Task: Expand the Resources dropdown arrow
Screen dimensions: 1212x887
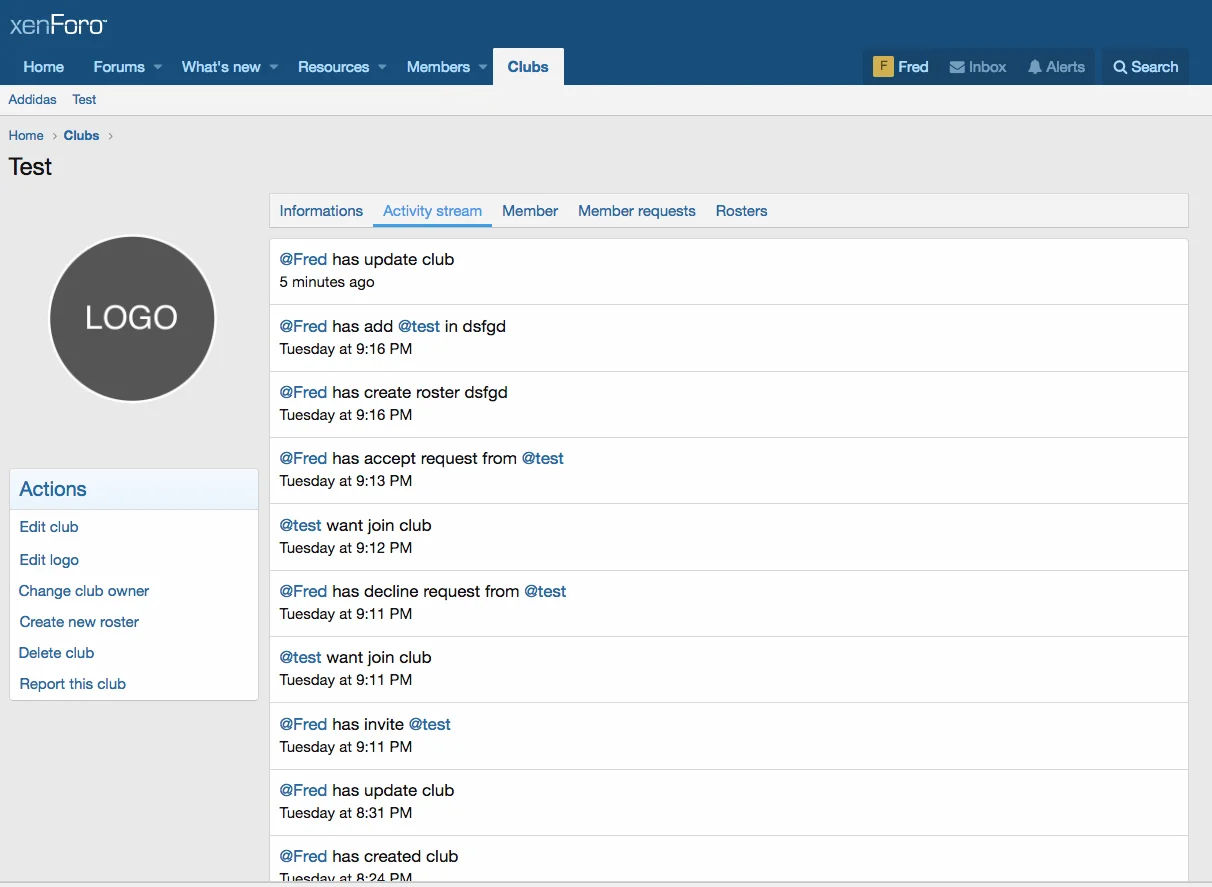Action: coord(382,68)
